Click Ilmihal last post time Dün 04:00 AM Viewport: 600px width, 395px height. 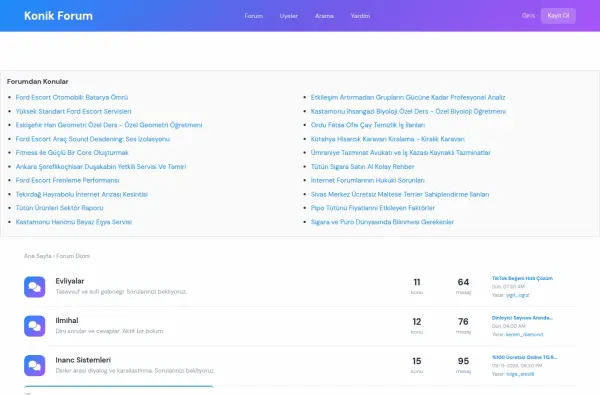click(509, 326)
